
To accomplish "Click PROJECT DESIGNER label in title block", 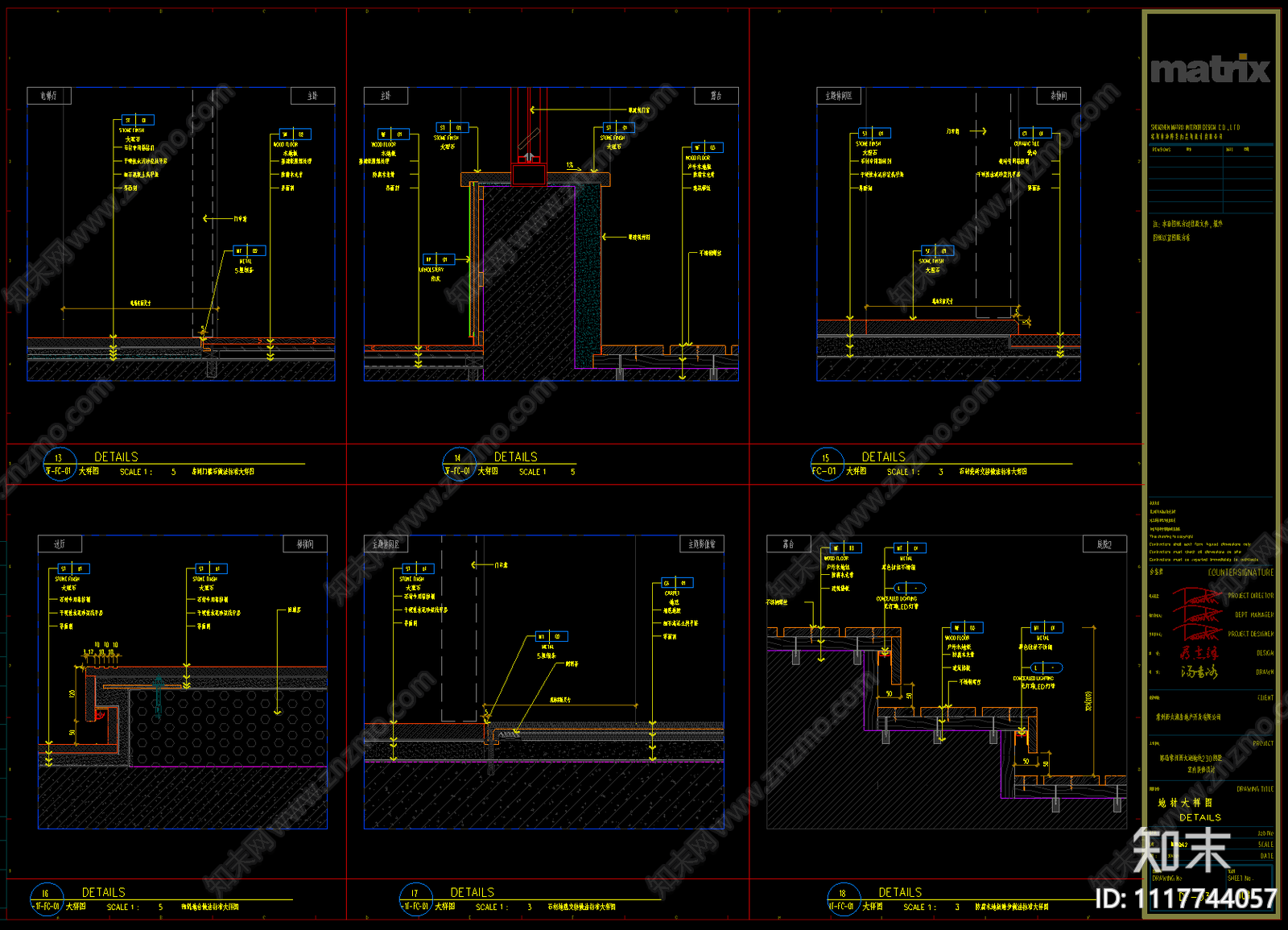I will coord(1251,634).
